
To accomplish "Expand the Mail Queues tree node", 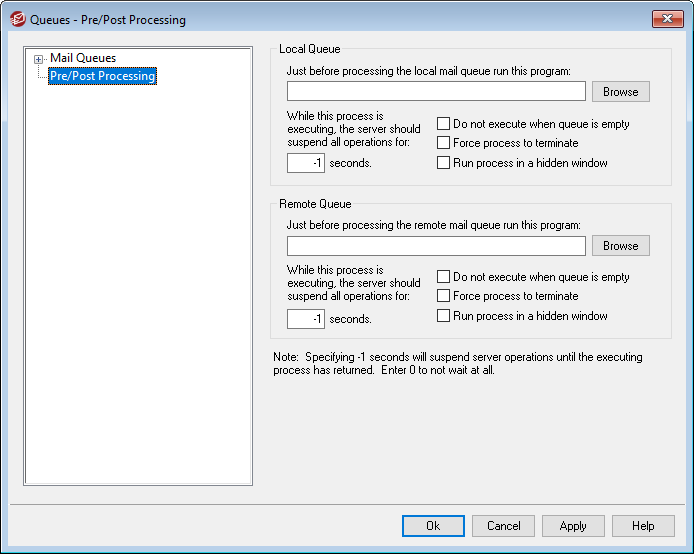I will click(39, 59).
